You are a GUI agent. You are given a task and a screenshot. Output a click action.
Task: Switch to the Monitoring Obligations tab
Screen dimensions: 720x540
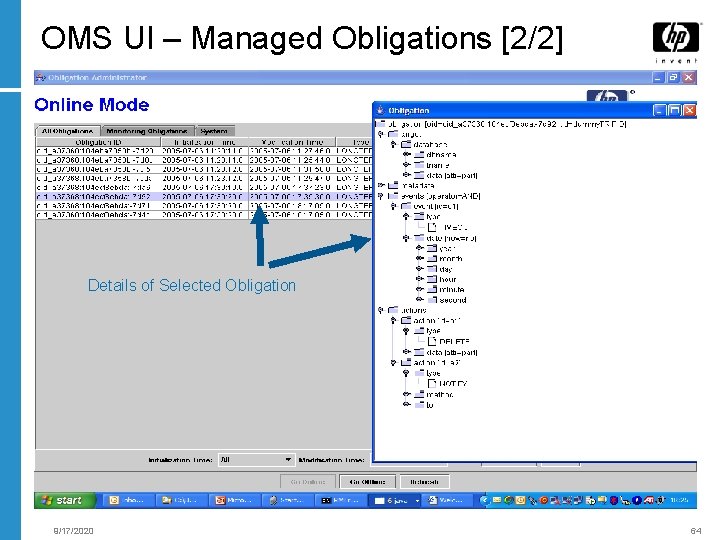(x=147, y=131)
